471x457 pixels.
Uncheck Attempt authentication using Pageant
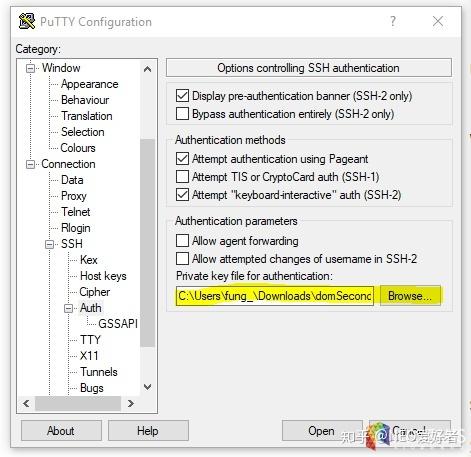(182, 159)
